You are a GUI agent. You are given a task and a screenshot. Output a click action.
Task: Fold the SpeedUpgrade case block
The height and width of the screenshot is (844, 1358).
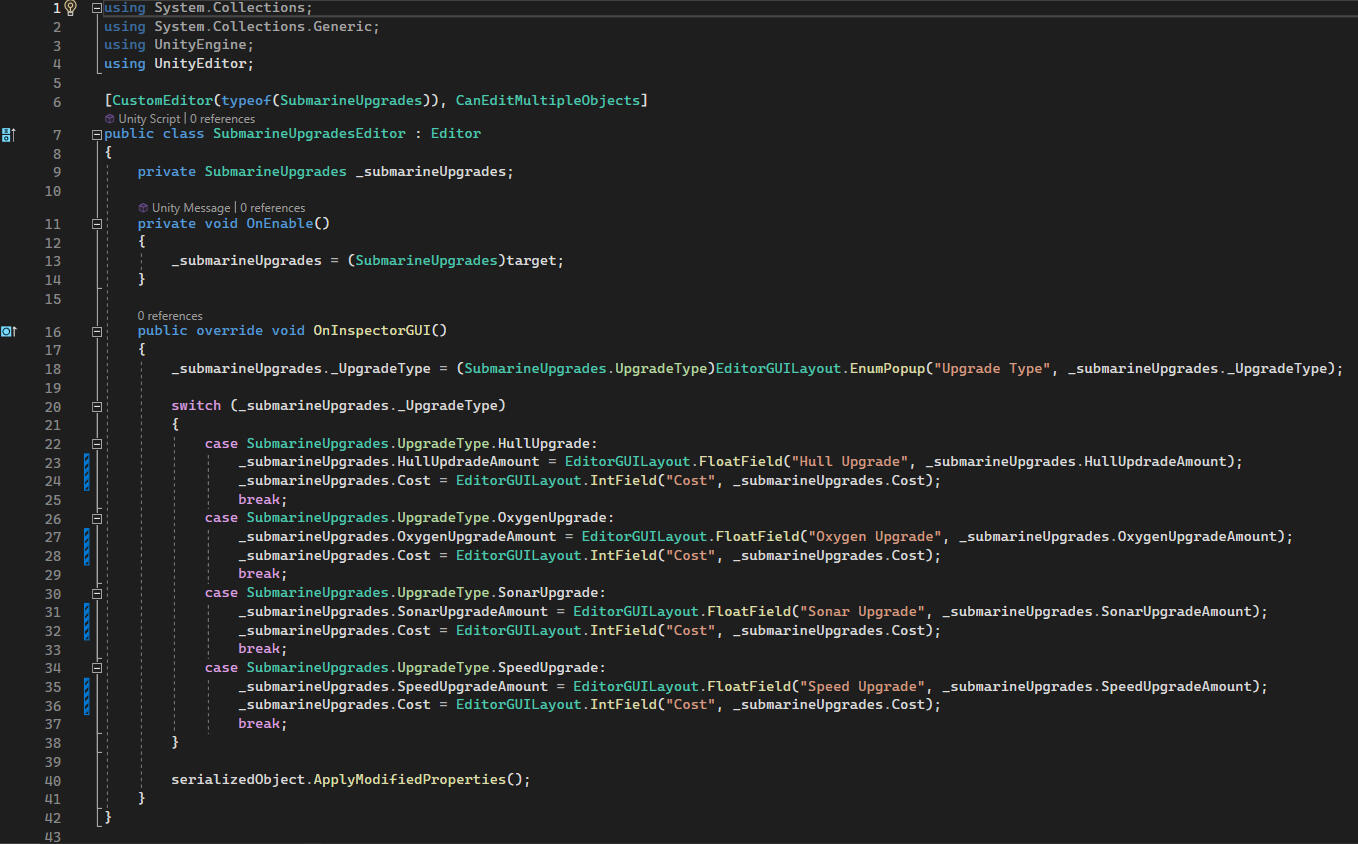tap(97, 668)
